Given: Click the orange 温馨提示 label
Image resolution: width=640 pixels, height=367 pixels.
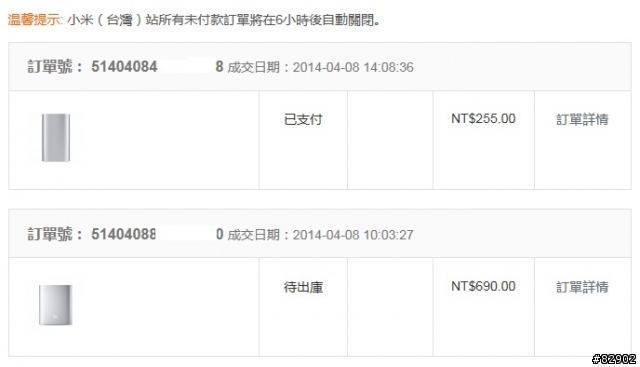Looking at the screenshot, I should click(x=34, y=20).
